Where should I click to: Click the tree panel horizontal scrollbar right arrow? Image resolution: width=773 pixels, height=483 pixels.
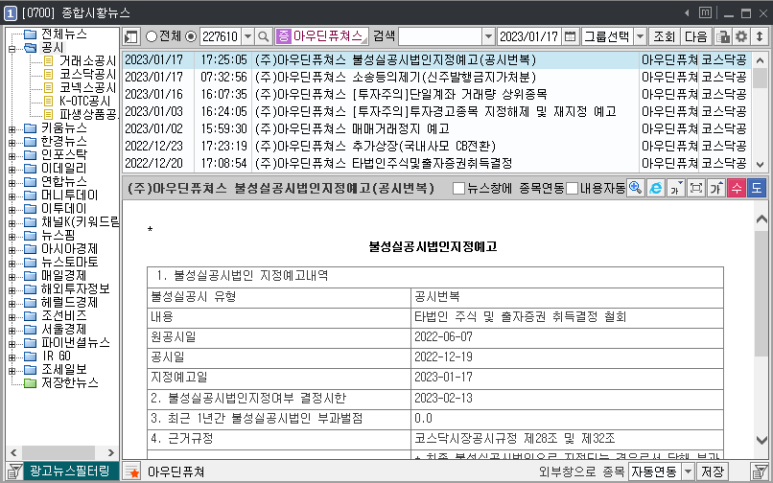(111, 452)
